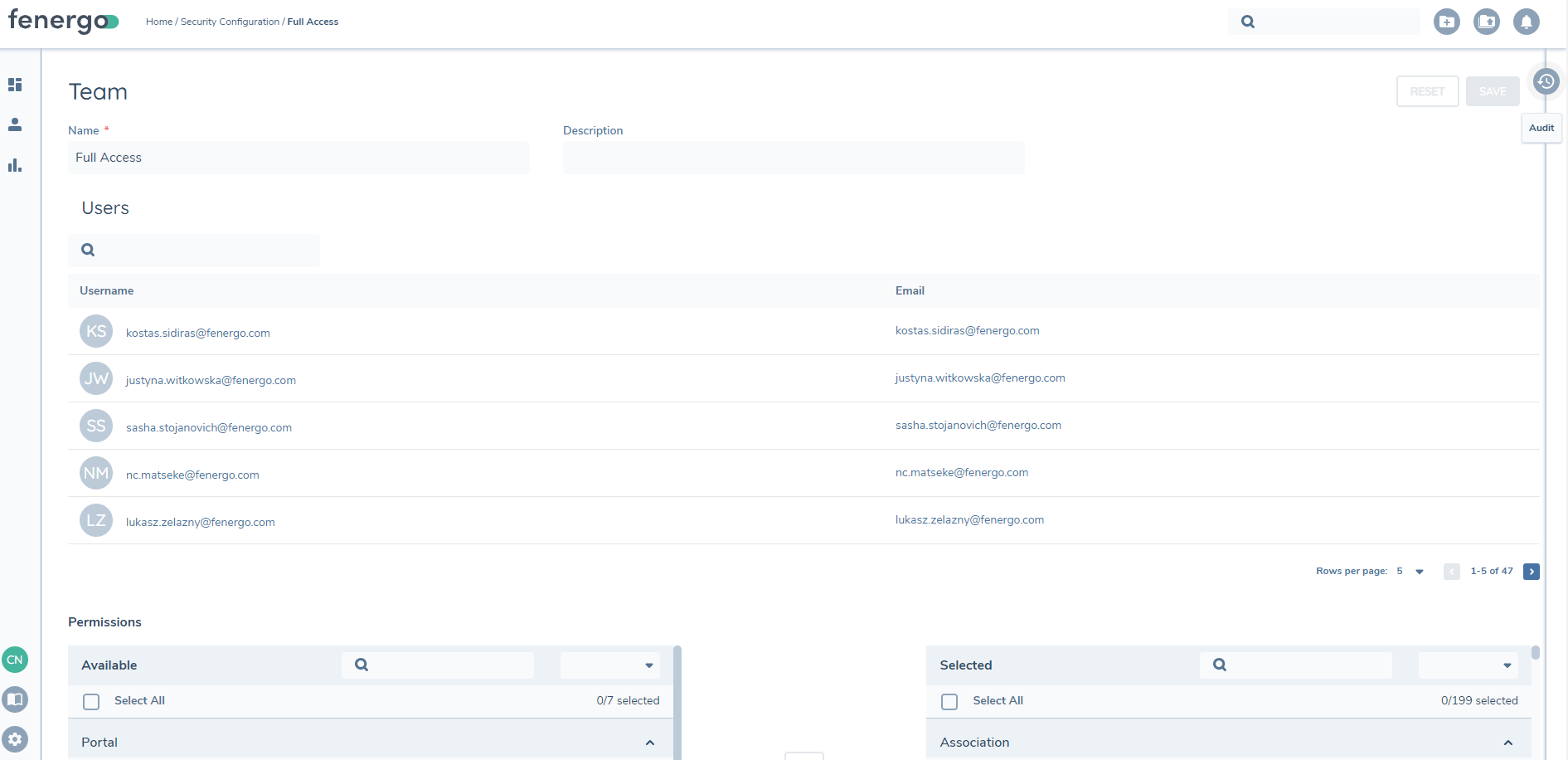Open the settings gear icon at bottom left
This screenshot has height=760, width=1568.
click(x=16, y=739)
